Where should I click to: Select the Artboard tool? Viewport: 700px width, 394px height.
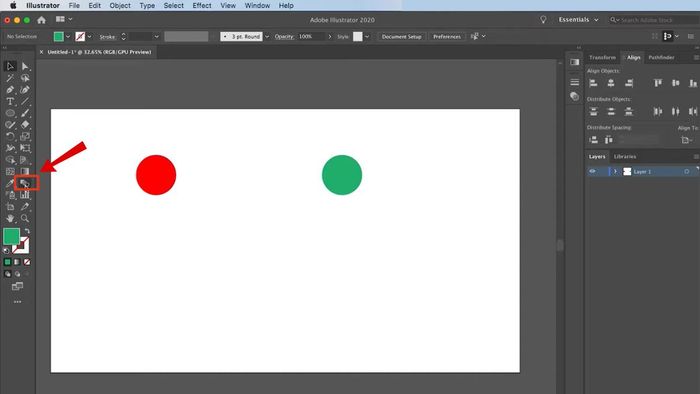click(x=10, y=207)
